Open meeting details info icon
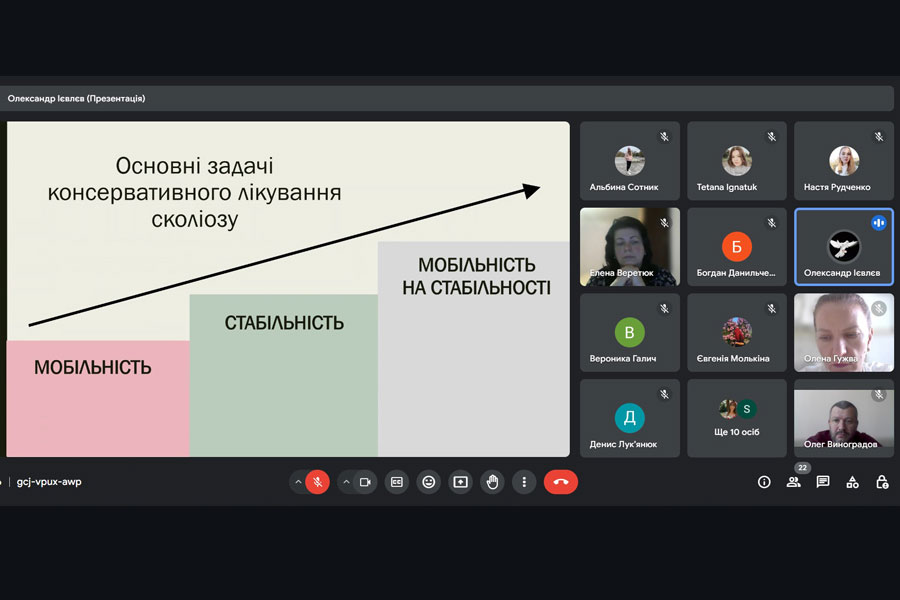This screenshot has height=600, width=900. click(x=764, y=482)
